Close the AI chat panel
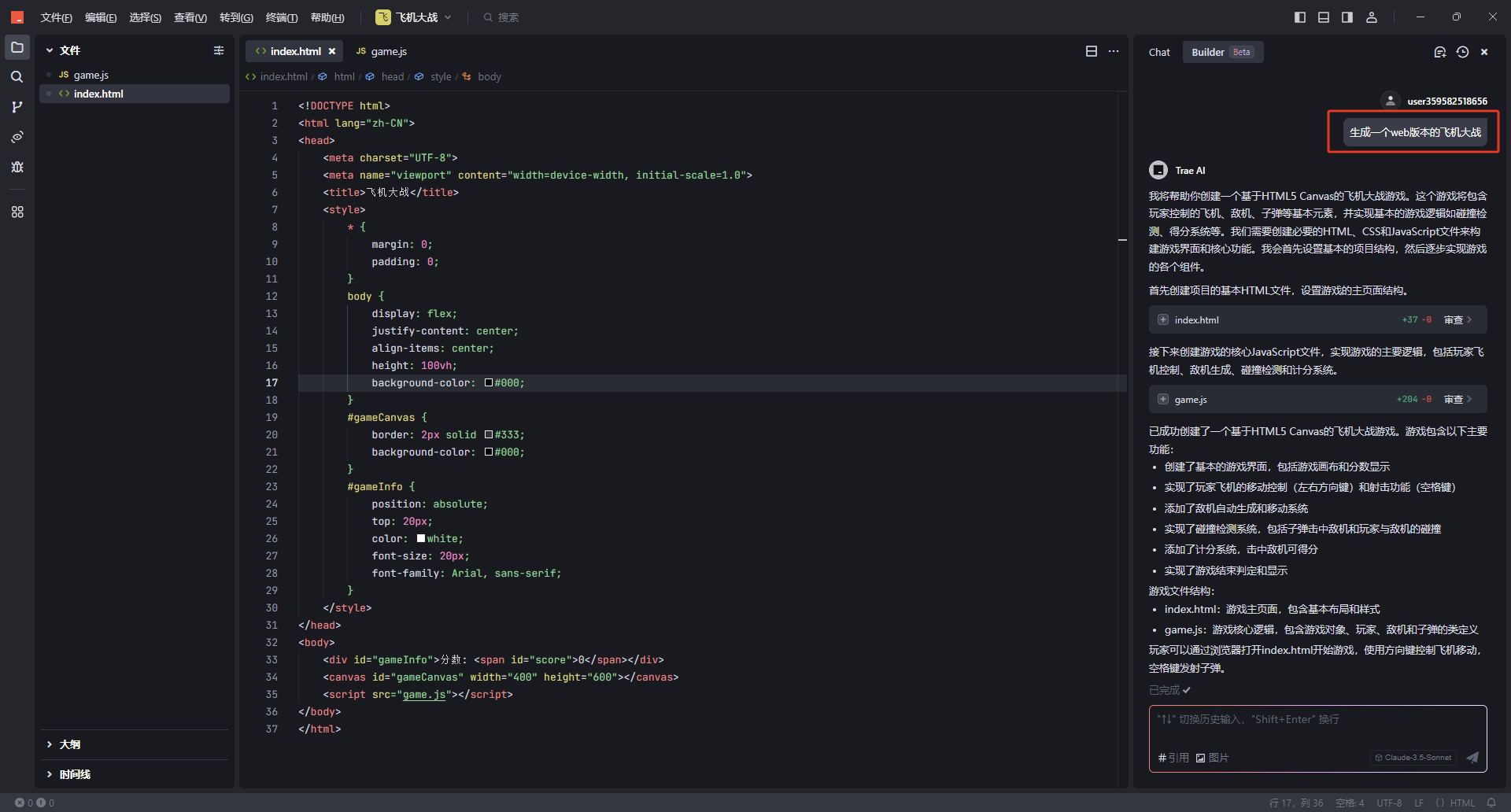The width and height of the screenshot is (1511, 812). pyautogui.click(x=1484, y=52)
